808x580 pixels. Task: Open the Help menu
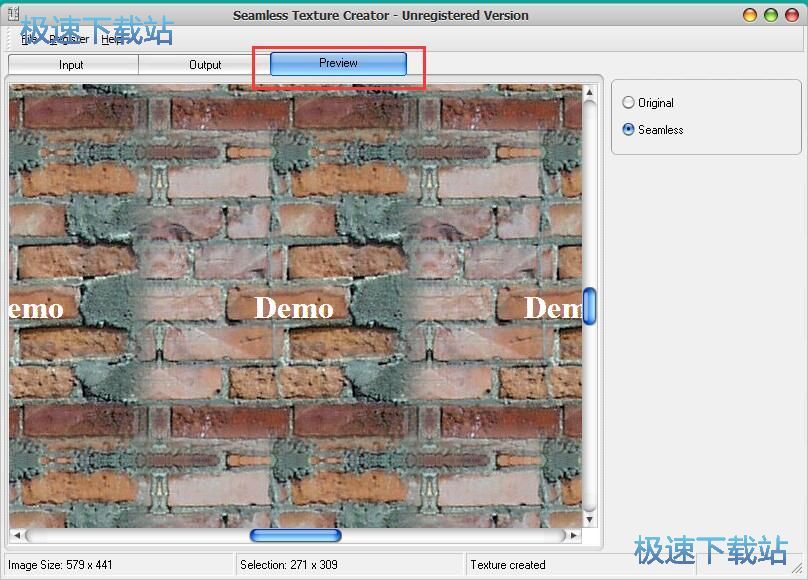tap(113, 39)
